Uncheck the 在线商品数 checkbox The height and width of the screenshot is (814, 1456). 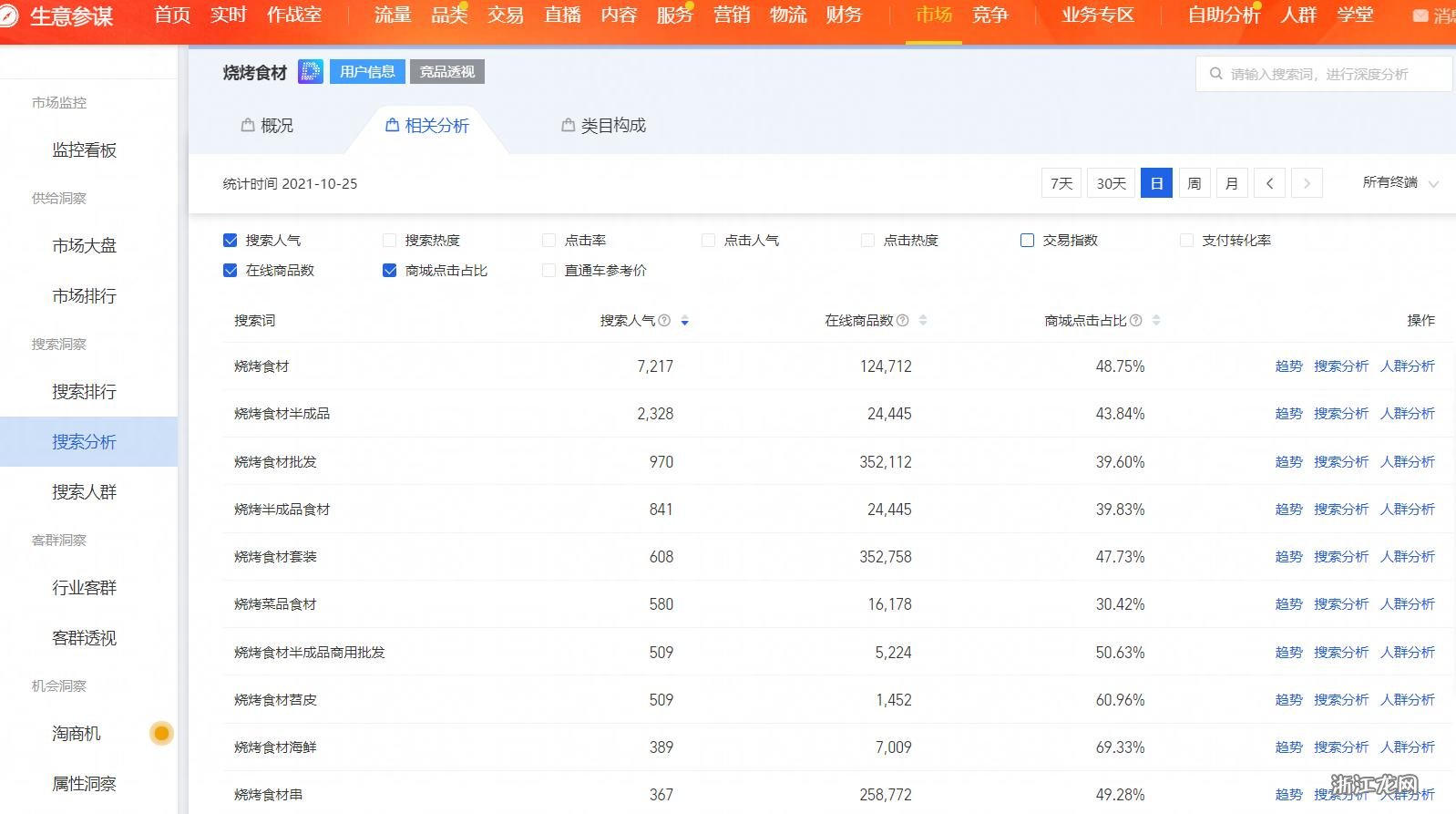(x=231, y=271)
